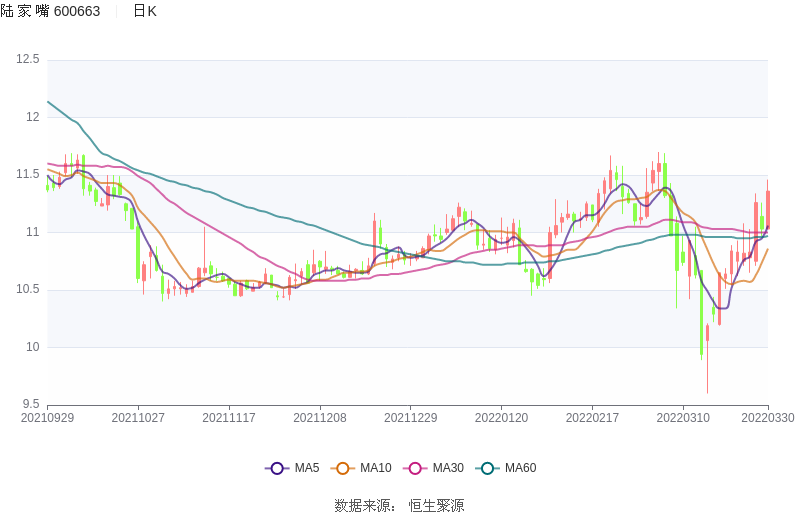
Task: Click the 11 value on the y-axis
Action: 33,232
